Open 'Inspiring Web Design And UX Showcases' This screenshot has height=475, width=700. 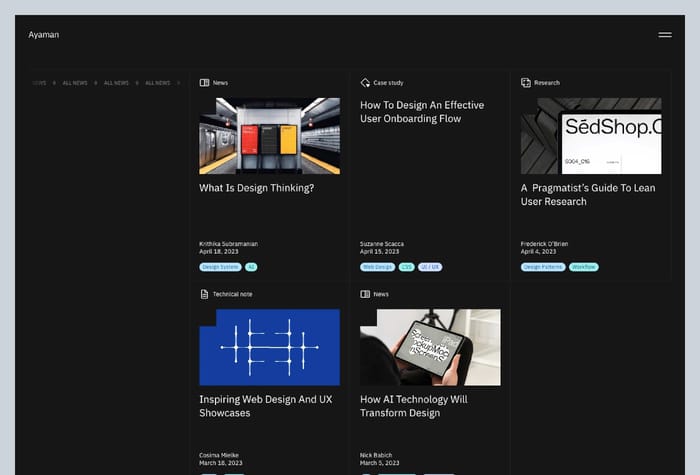[266, 406]
